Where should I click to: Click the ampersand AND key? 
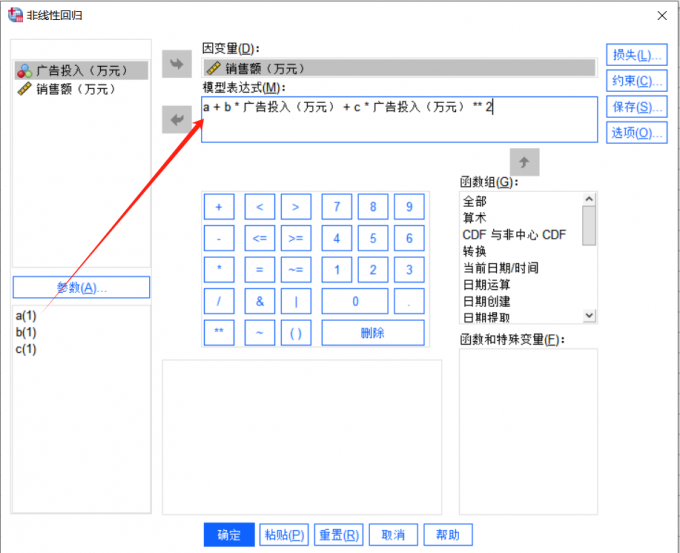coord(259,301)
